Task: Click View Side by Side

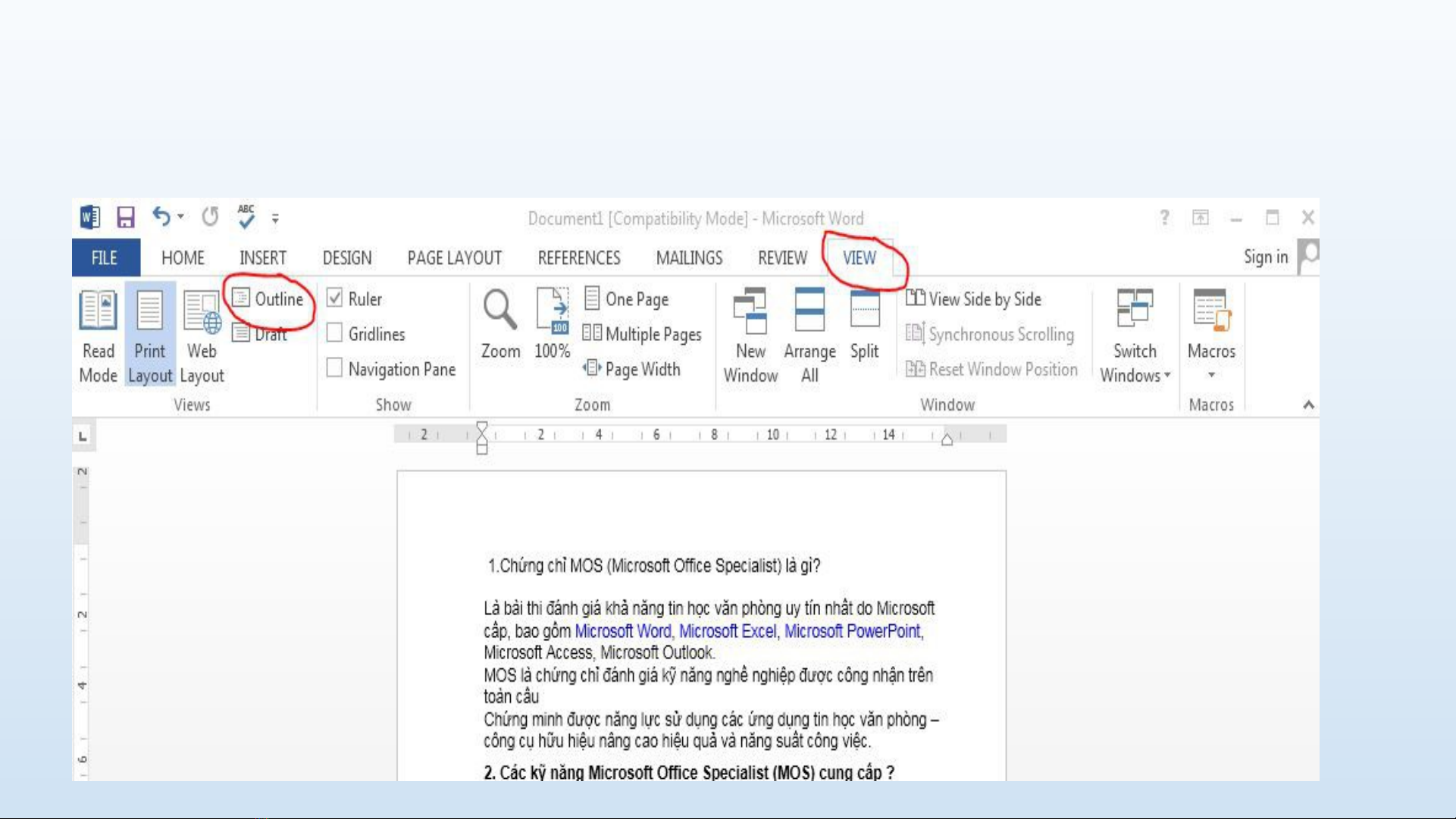Action: tap(973, 299)
